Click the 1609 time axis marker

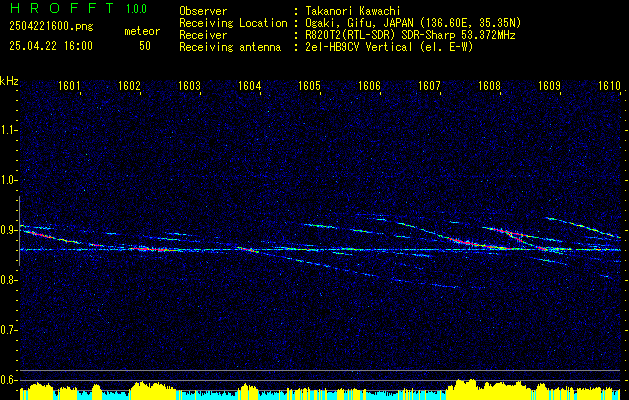pos(549,85)
